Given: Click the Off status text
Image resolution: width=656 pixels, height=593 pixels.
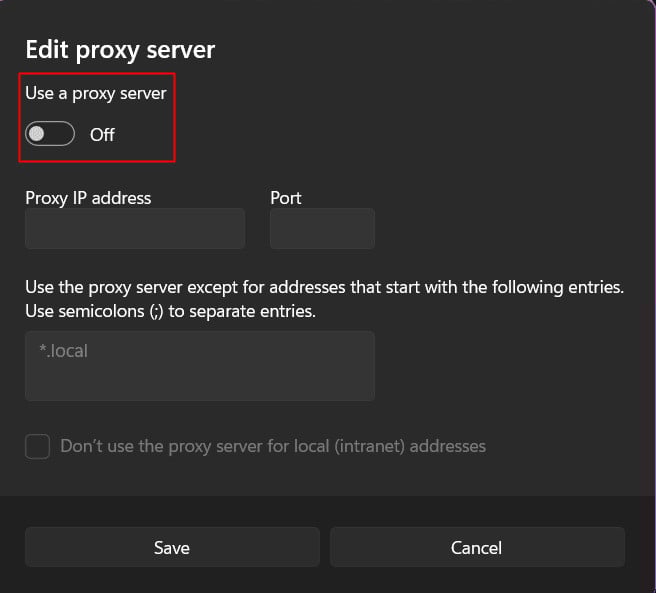Looking at the screenshot, I should pos(102,135).
